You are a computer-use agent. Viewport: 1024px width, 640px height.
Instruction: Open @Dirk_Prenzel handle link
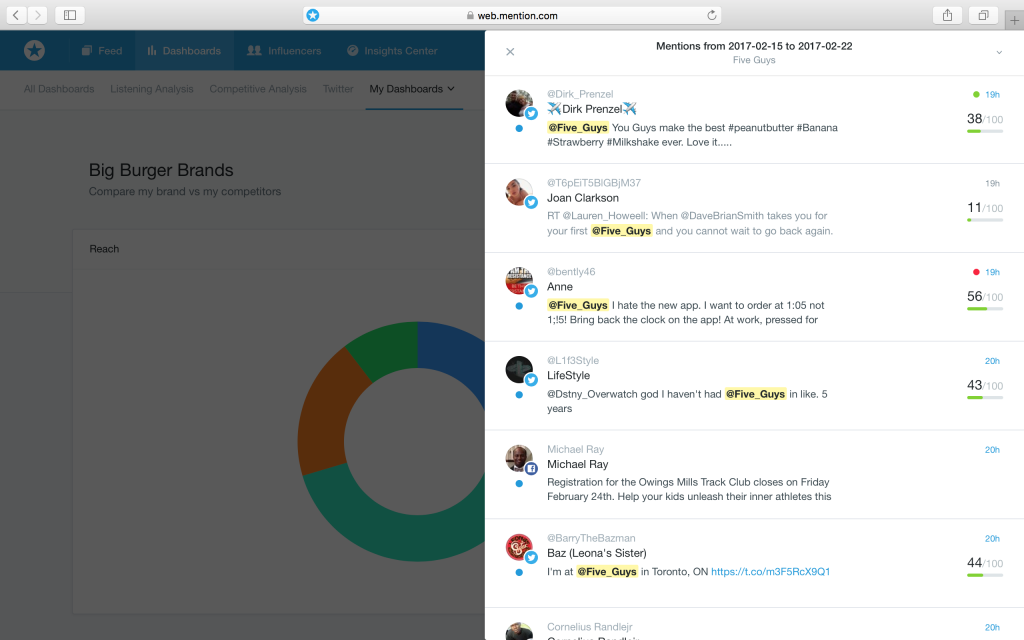pos(580,94)
